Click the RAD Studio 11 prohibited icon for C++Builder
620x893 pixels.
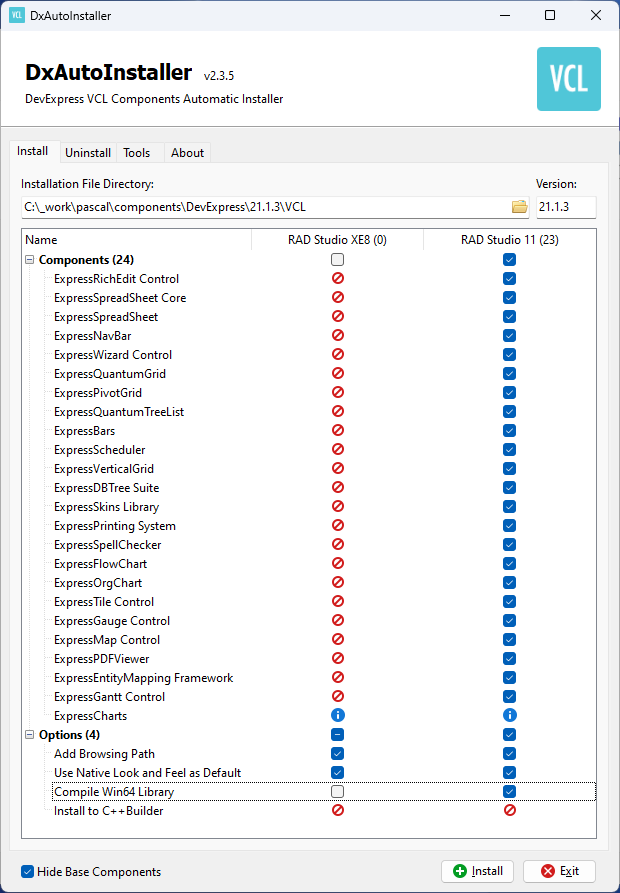pyautogui.click(x=510, y=810)
